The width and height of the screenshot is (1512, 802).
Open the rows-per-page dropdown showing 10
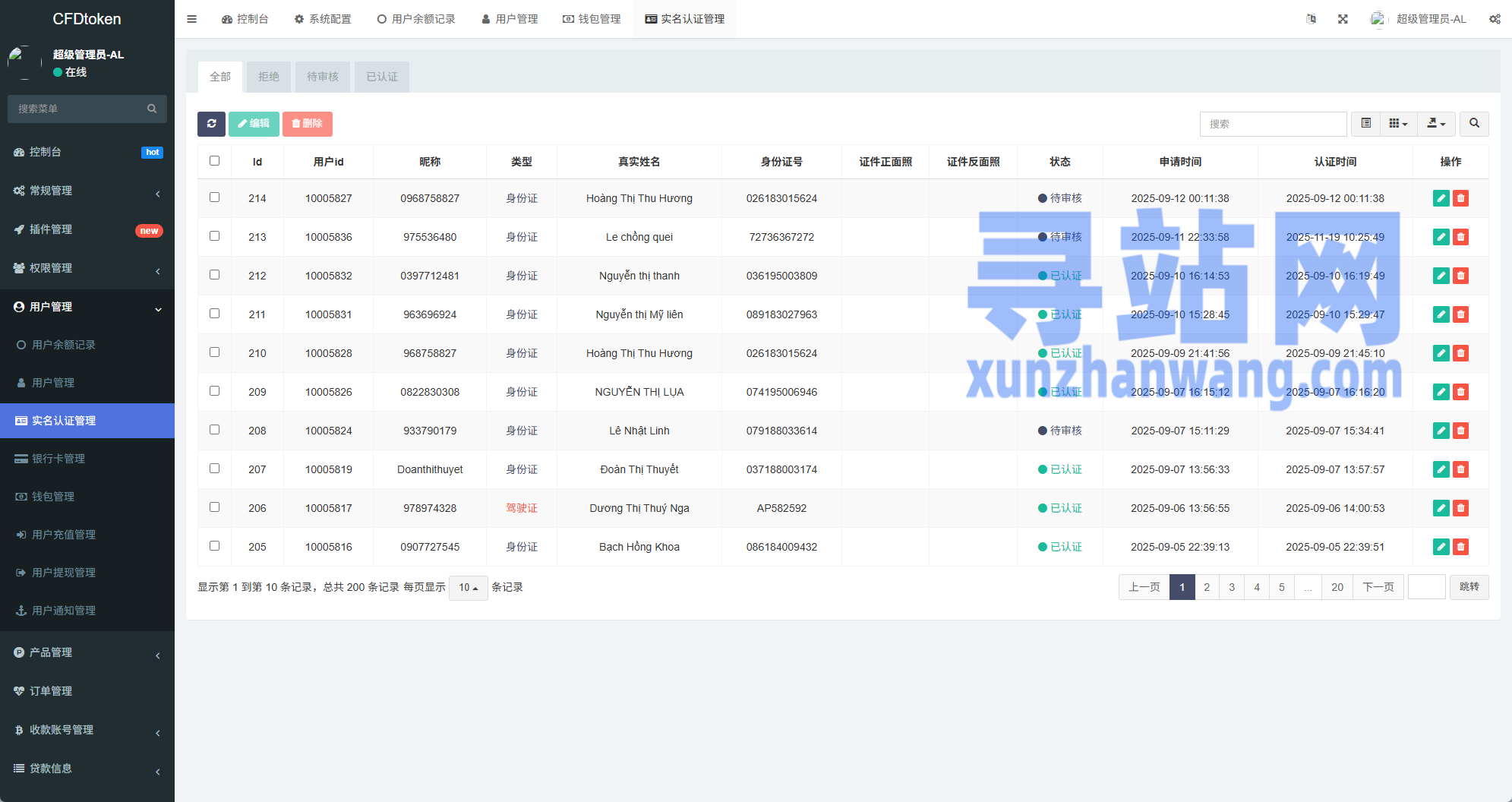[x=468, y=588]
